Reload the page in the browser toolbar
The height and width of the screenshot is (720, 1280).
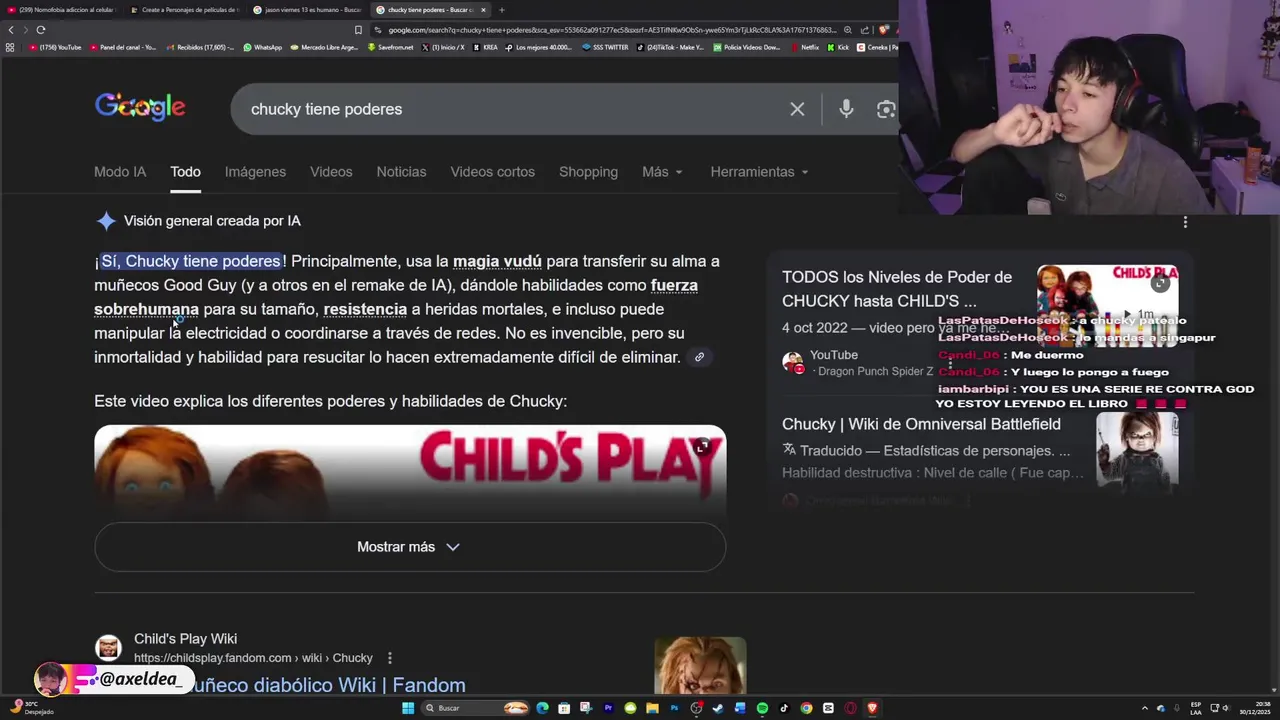40,30
